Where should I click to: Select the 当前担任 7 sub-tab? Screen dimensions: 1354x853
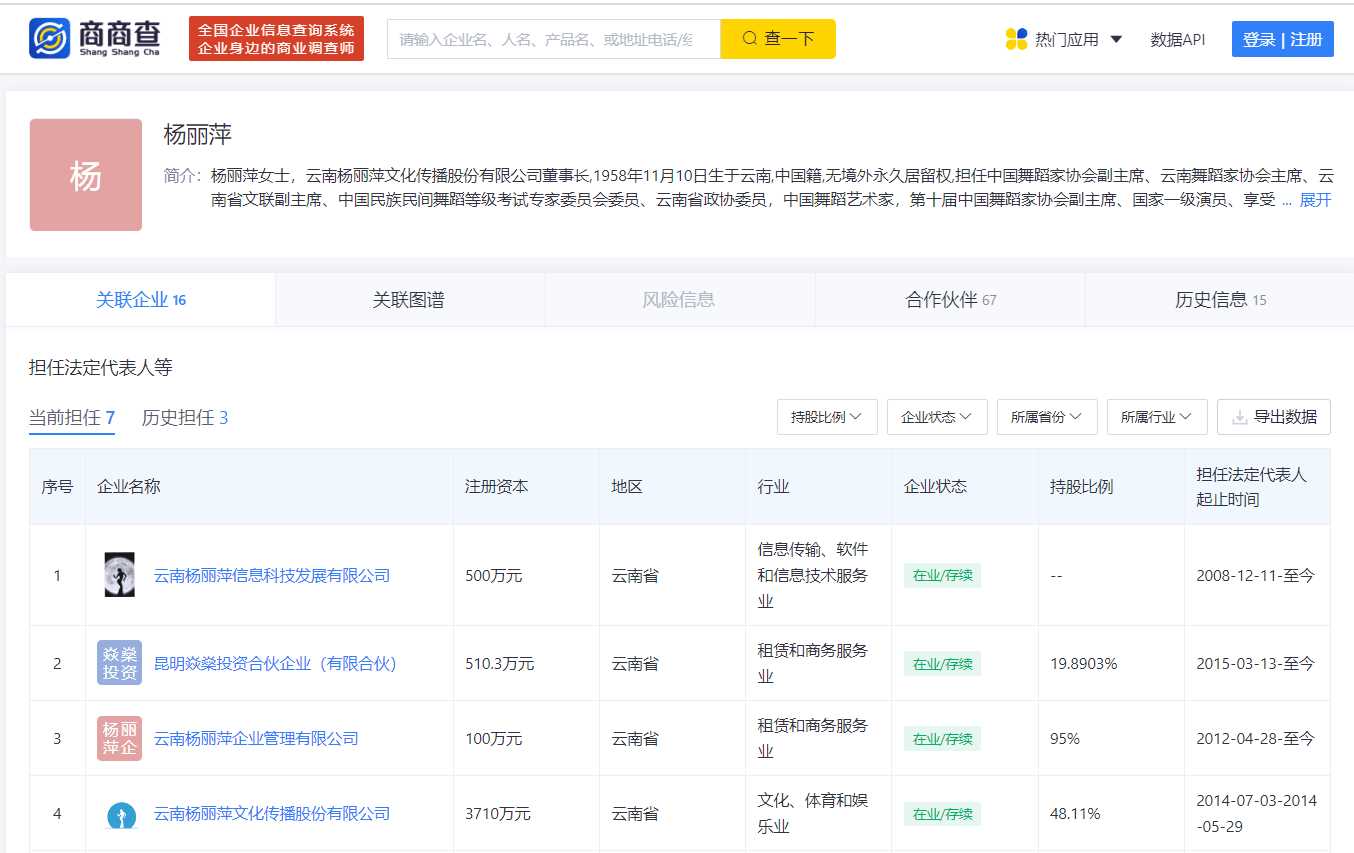point(72,418)
